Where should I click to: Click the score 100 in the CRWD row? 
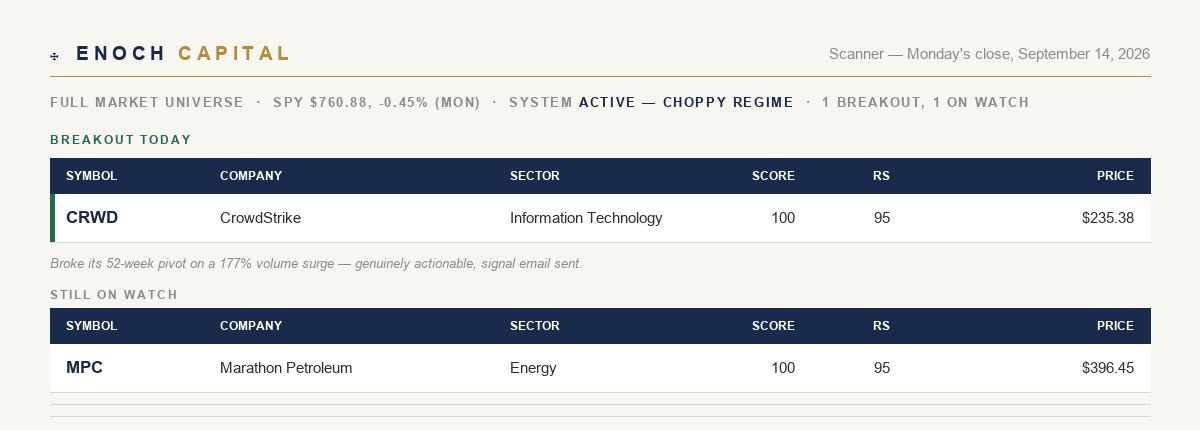[x=783, y=218]
